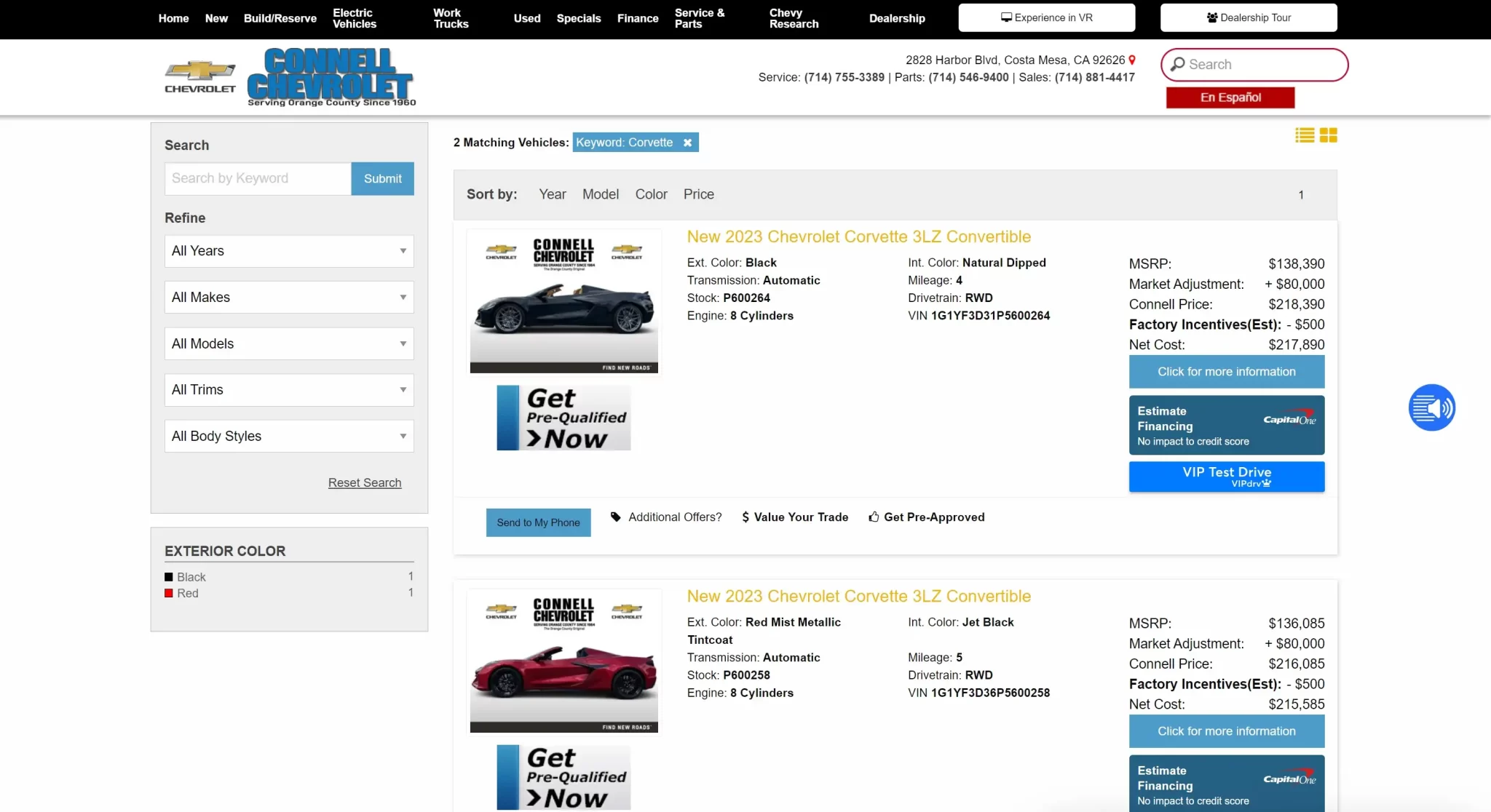Open the Finance menu
Screen dimensions: 1491x812
pyautogui.click(x=638, y=18)
